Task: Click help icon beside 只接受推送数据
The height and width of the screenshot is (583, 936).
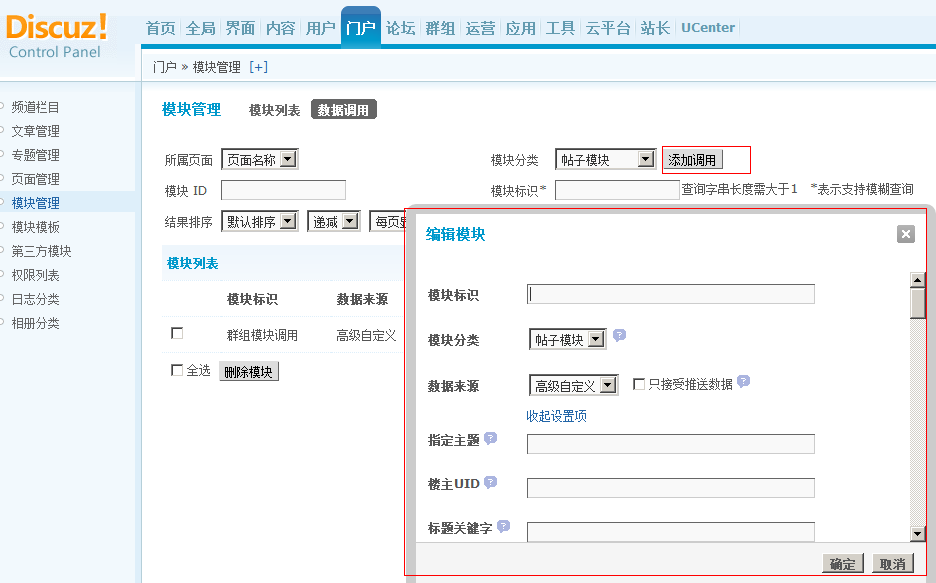Action: point(743,382)
